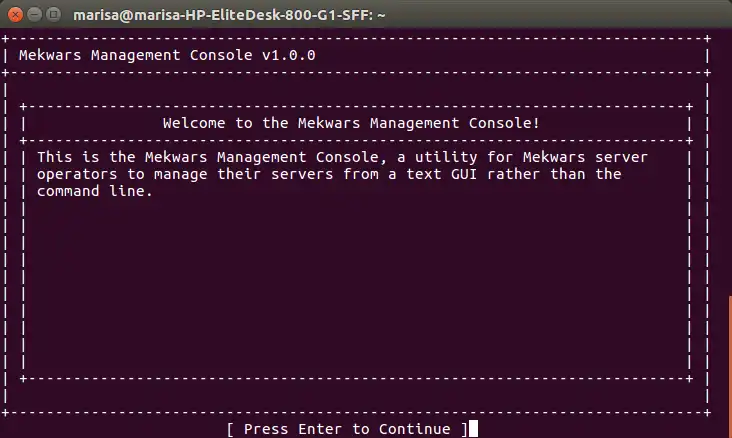This screenshot has width=732, height=438.
Task: Click the opening bracket before Press Enter
Action: [230, 429]
